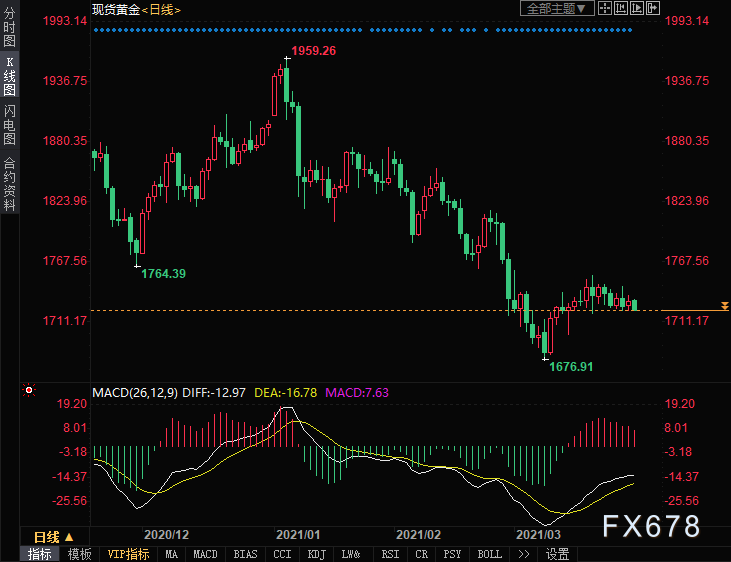The height and width of the screenshot is (562, 731).
Task: Click the <日线> period label in title
Action: (x=161, y=9)
